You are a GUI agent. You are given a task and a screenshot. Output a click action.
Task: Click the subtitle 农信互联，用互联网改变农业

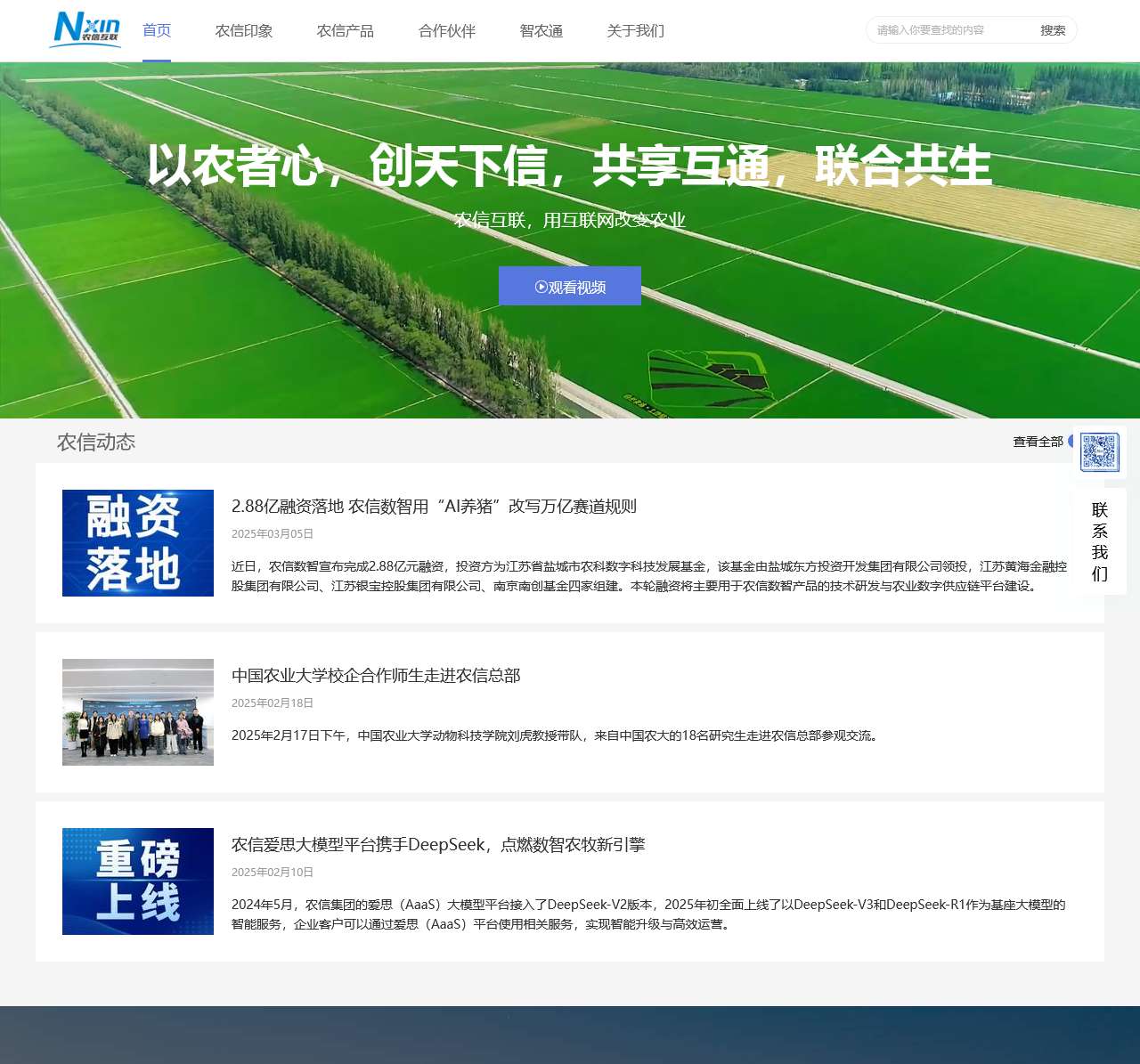coord(570,220)
